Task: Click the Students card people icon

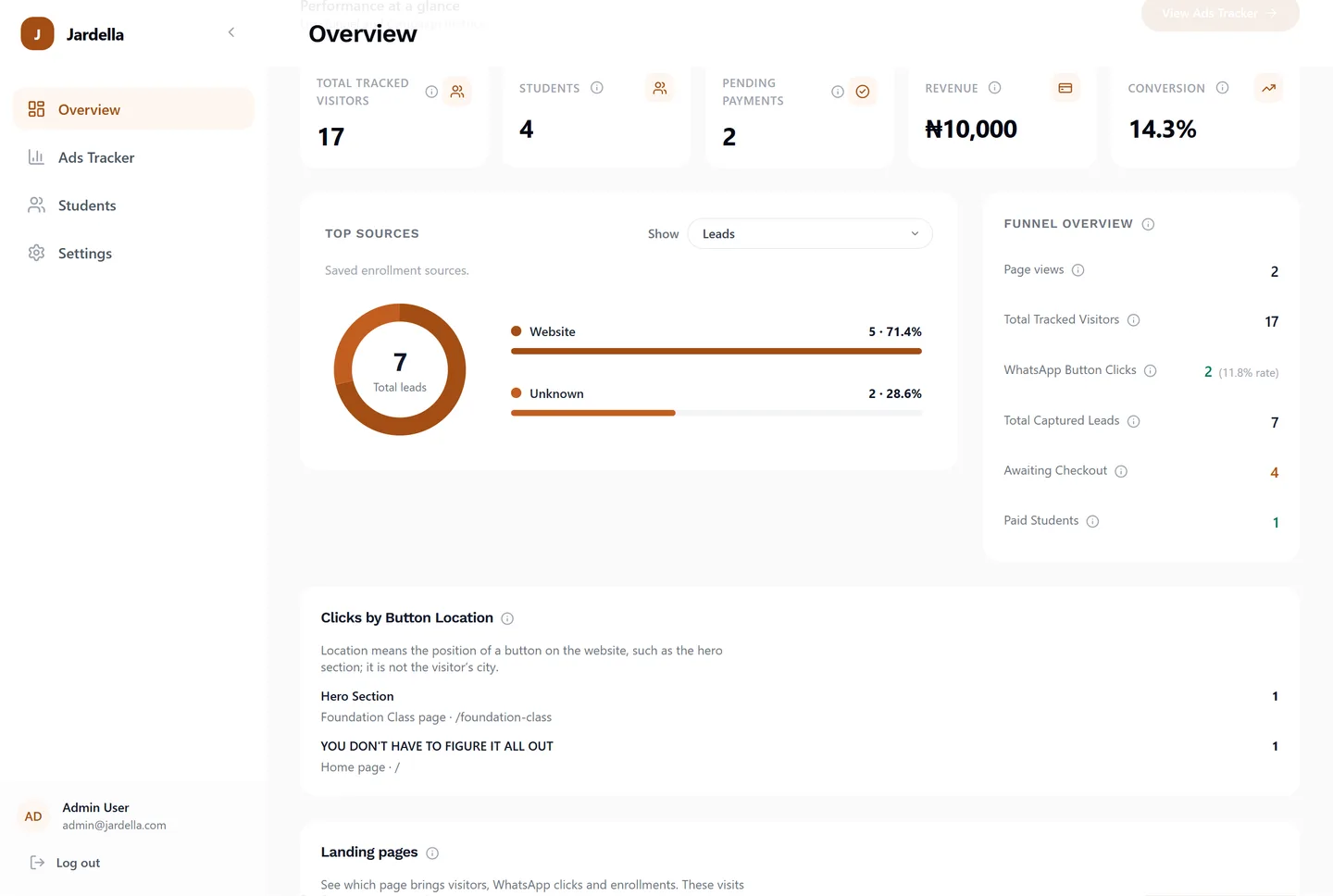Action: [660, 88]
